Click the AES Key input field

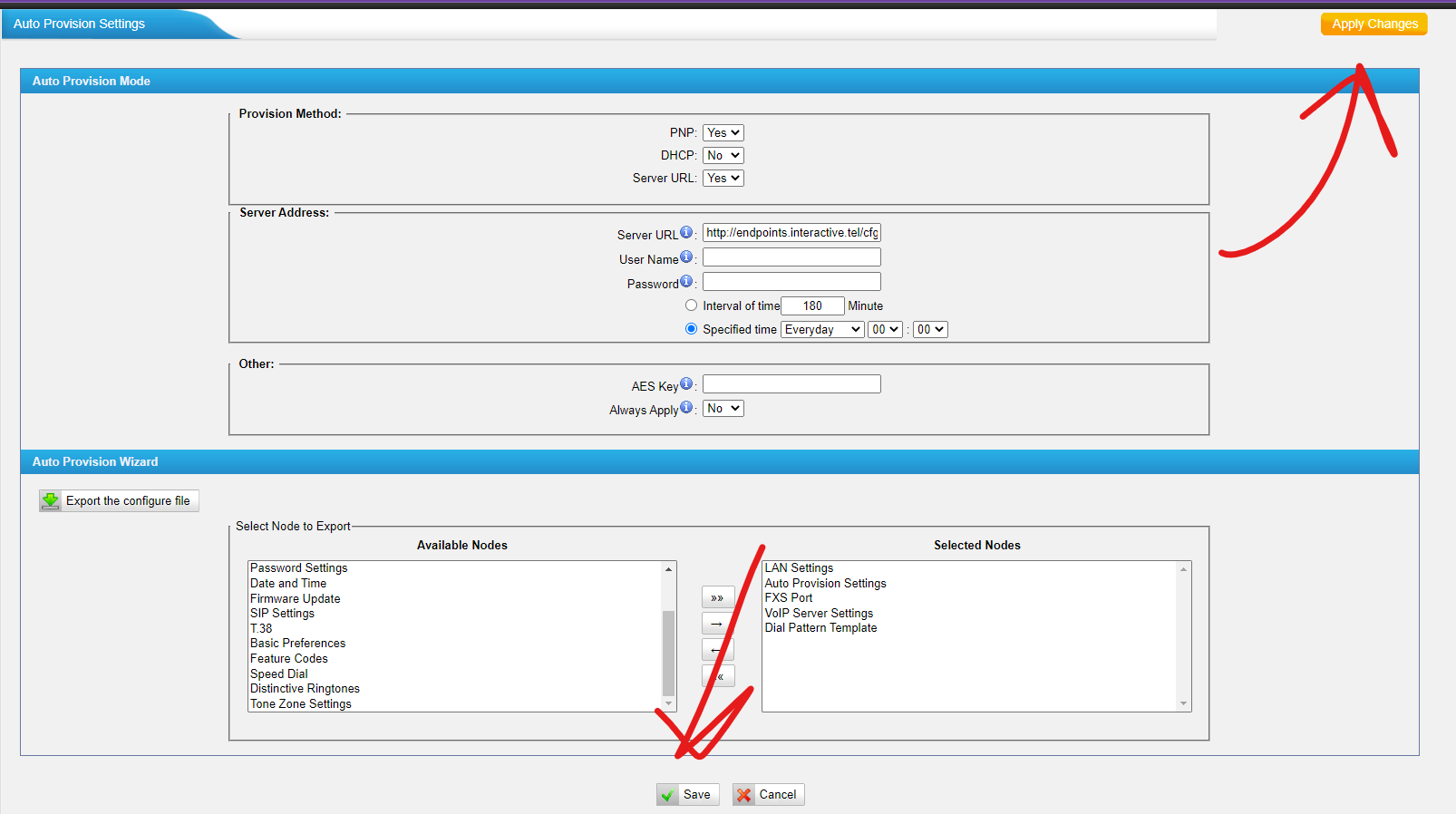tap(791, 384)
